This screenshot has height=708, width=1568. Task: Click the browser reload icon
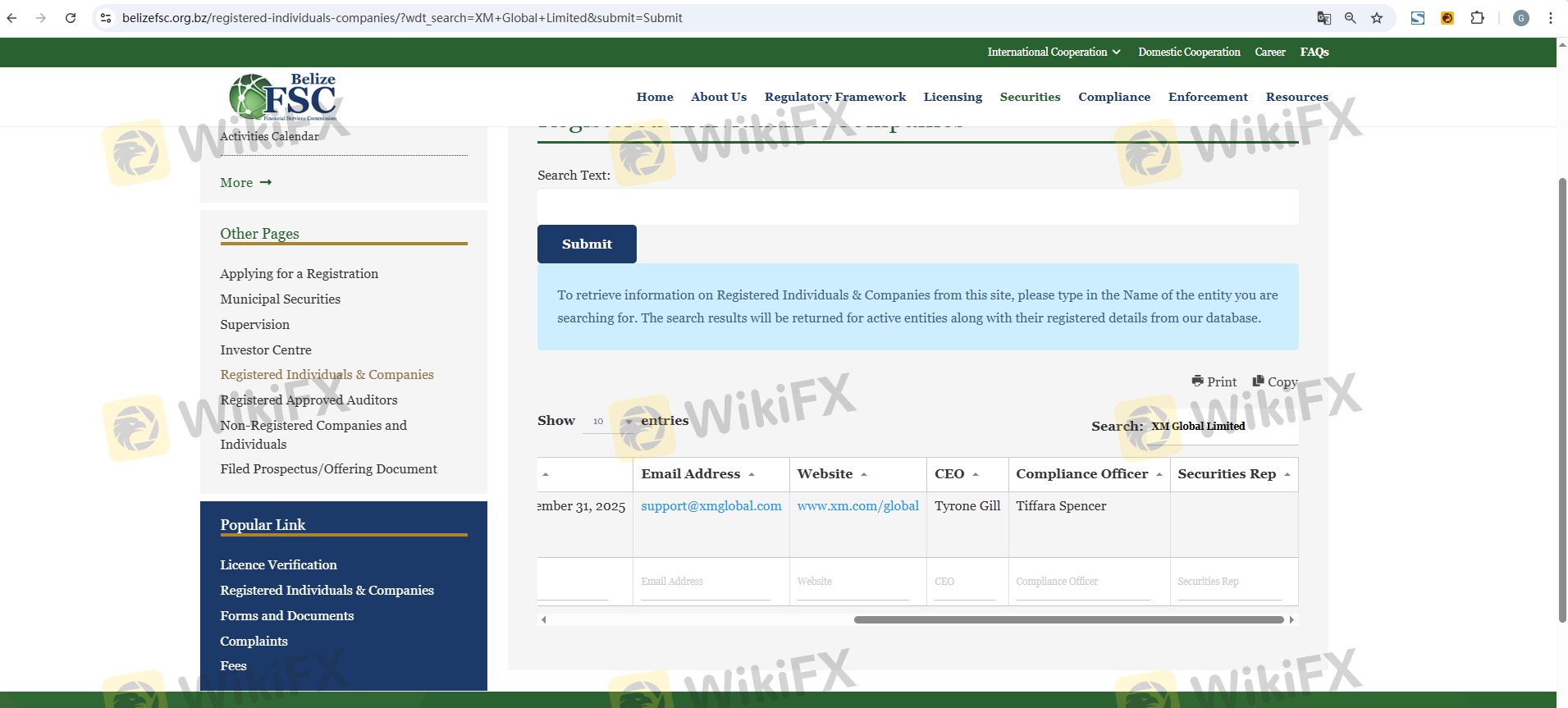71,18
